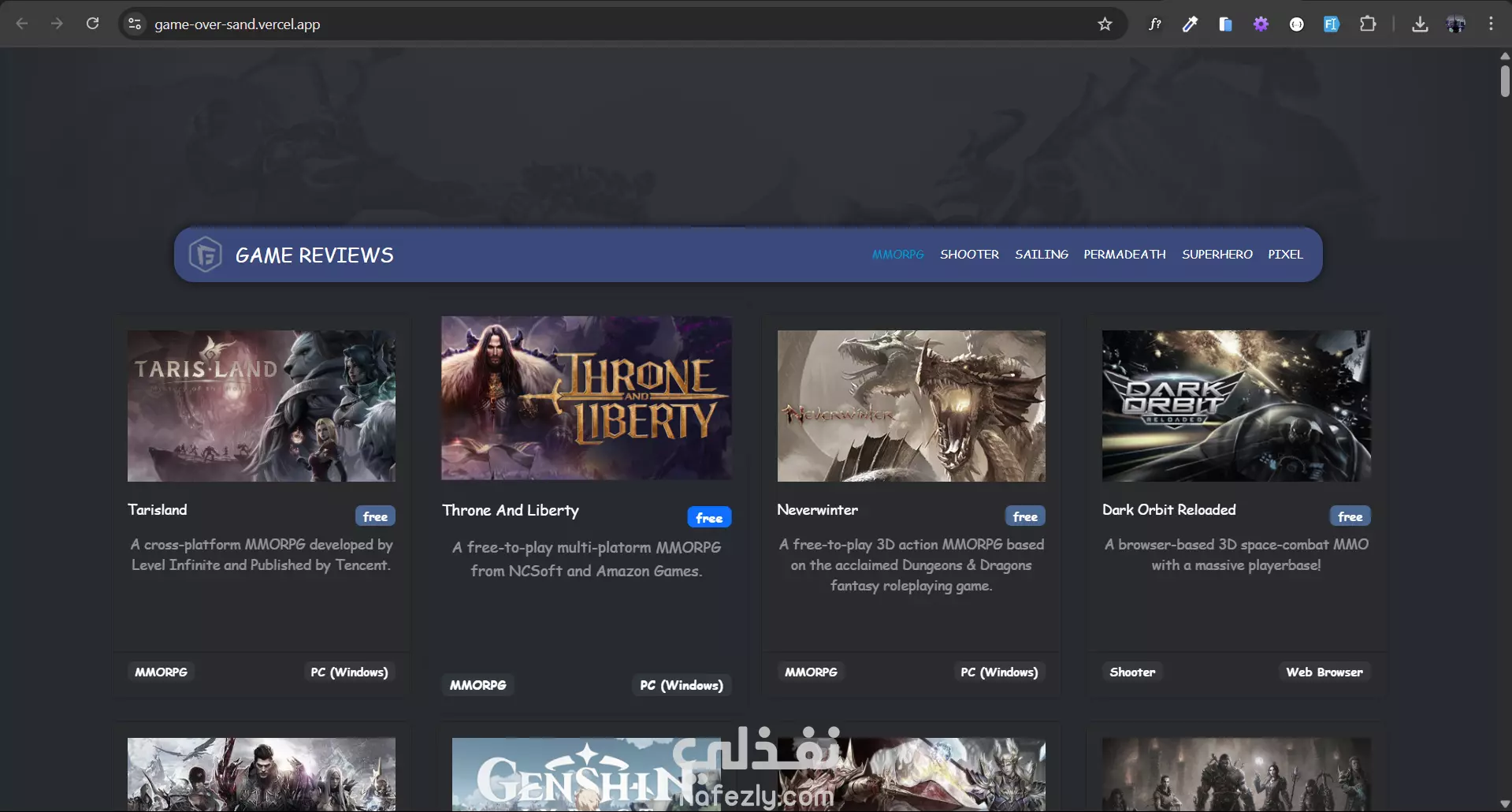Open the extensions puzzle-piece menu

[1368, 24]
